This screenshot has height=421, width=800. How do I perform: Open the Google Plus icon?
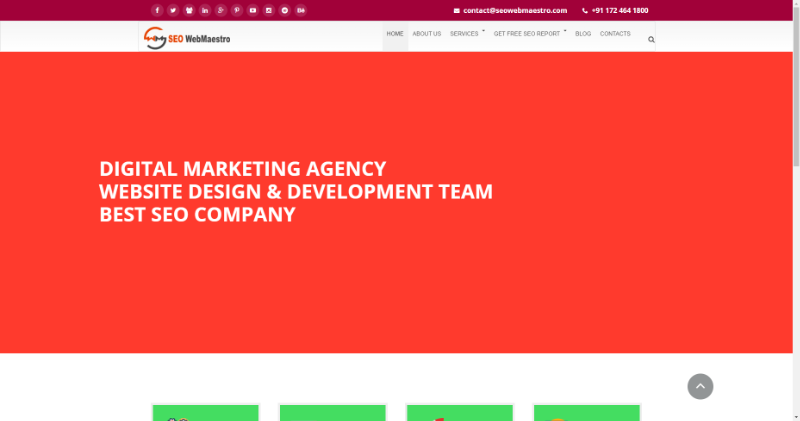tap(221, 10)
